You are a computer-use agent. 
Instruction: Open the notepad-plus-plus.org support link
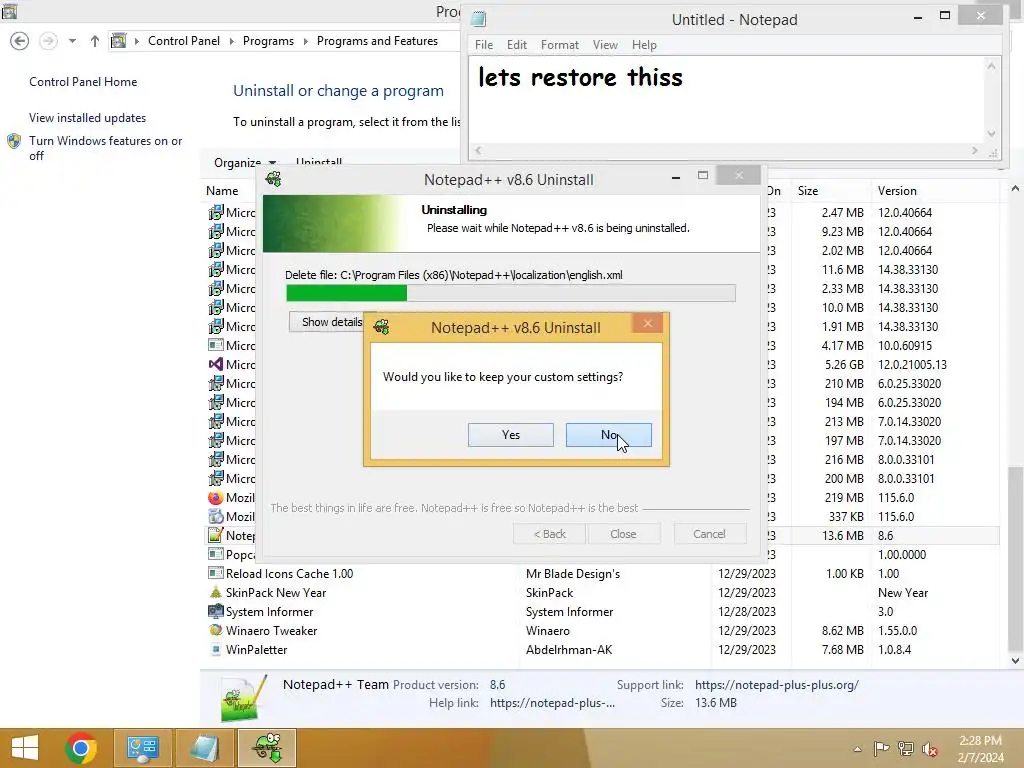(776, 684)
